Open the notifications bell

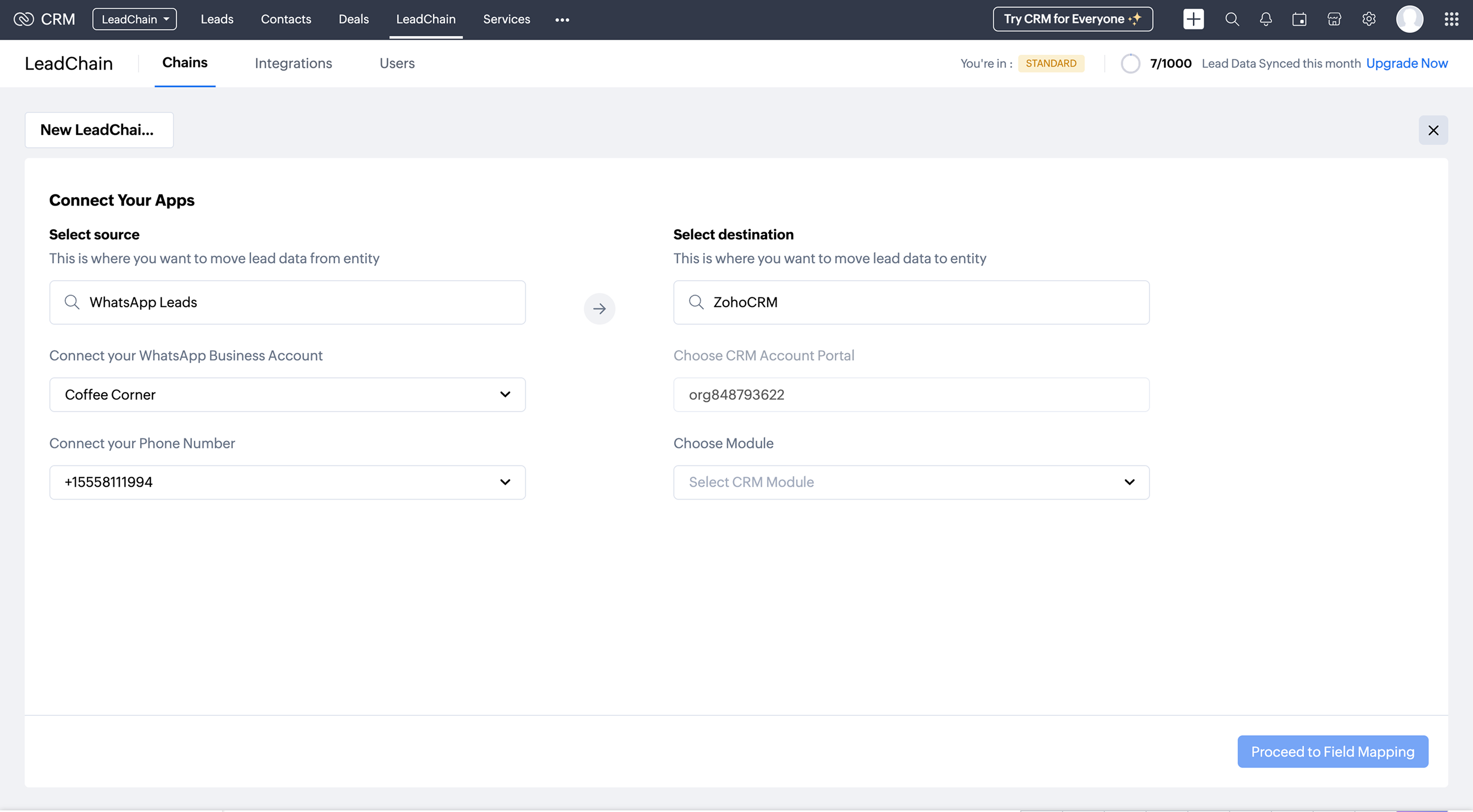[x=1265, y=19]
